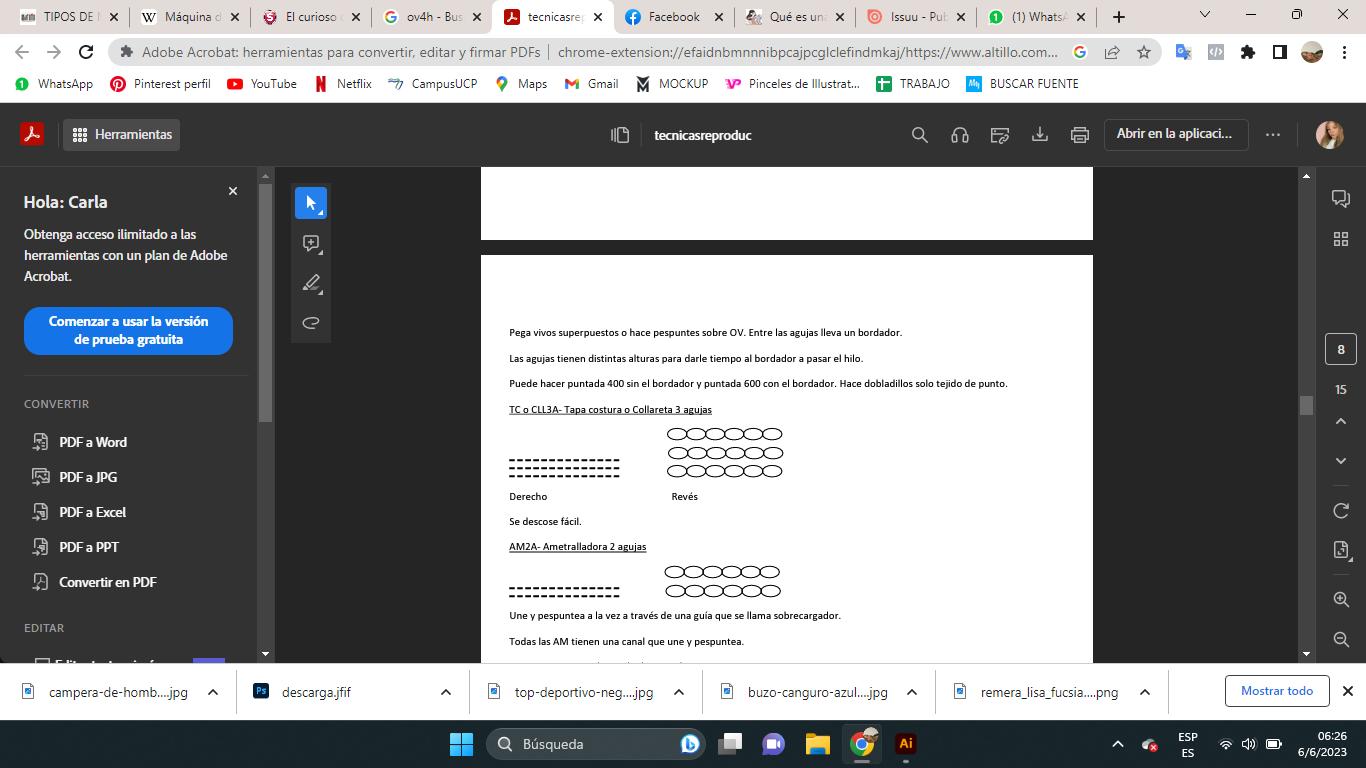Open the CampusUCP bookmark
Image resolution: width=1366 pixels, height=768 pixels.
coord(432,84)
